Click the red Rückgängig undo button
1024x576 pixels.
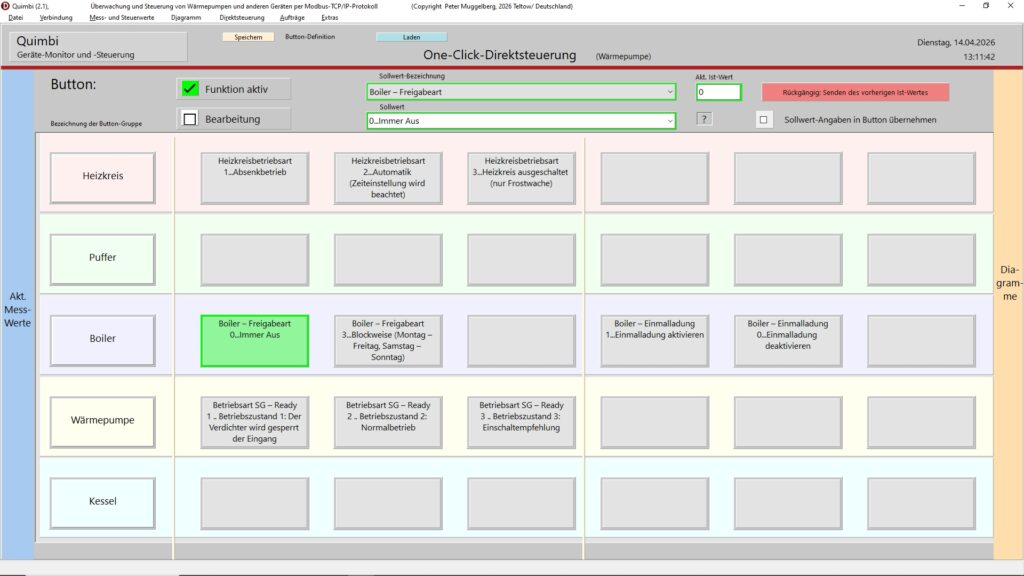pos(855,92)
